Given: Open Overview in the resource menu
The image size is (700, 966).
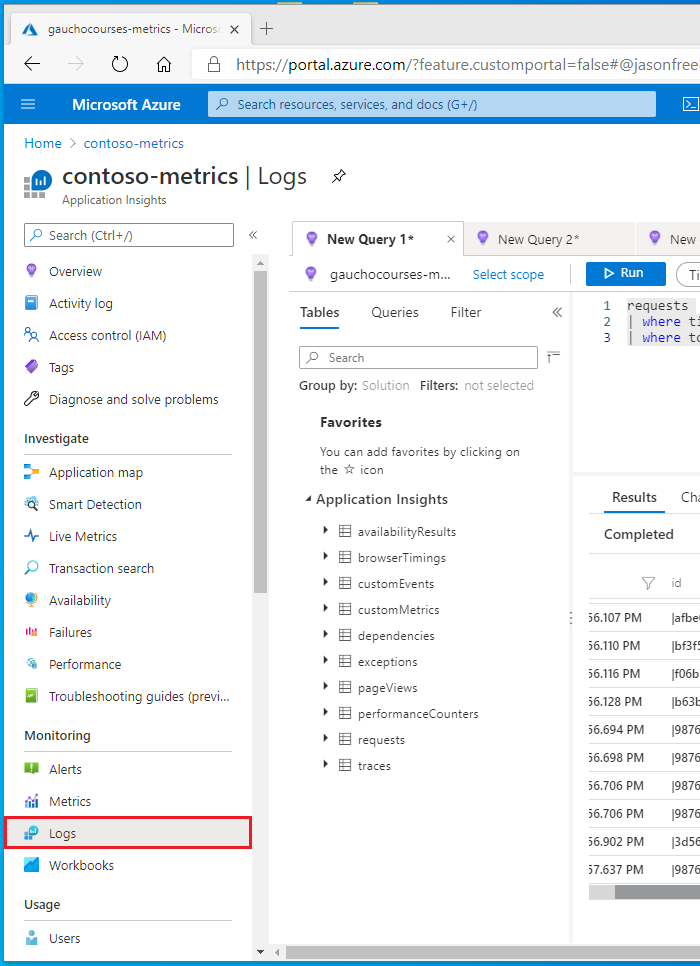Looking at the screenshot, I should coord(75,271).
